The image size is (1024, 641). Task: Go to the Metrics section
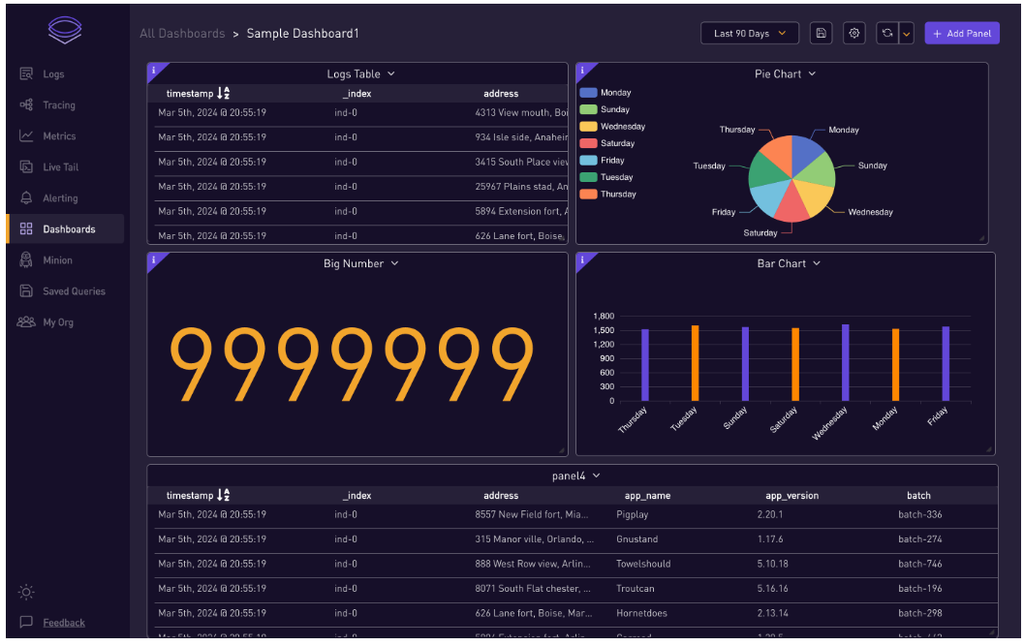[59, 136]
